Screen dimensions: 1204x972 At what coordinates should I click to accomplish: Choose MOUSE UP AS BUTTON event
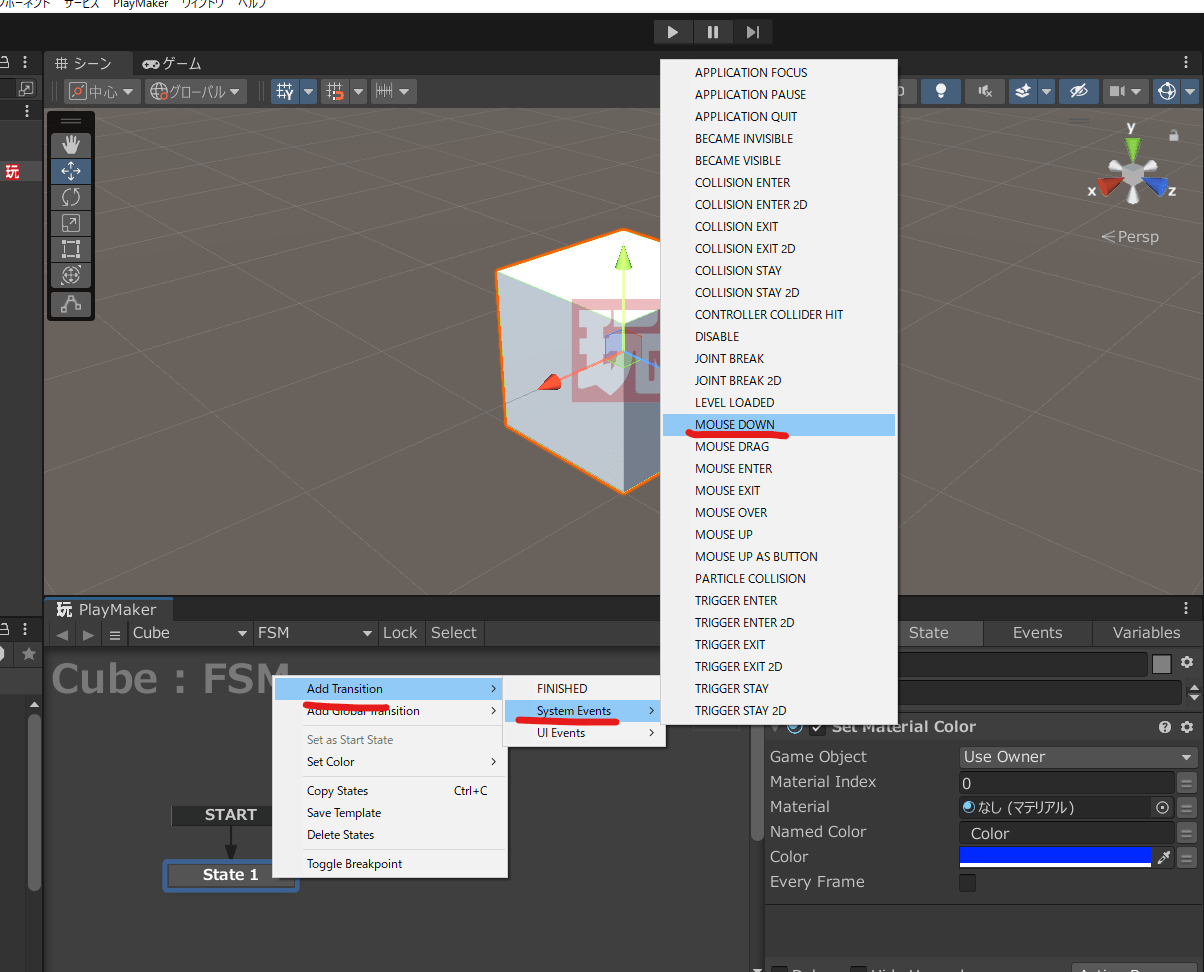click(x=779, y=557)
